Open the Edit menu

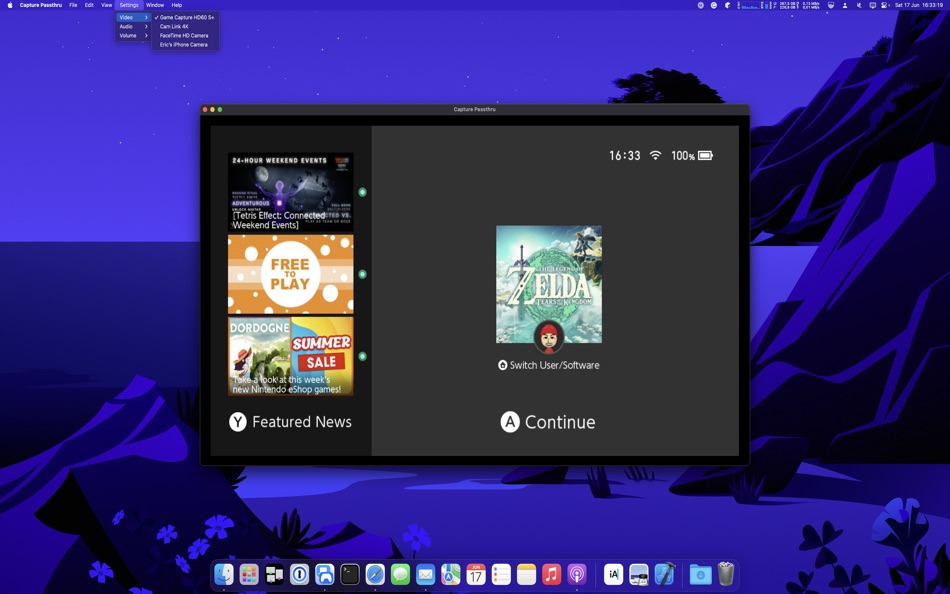pyautogui.click(x=89, y=5)
